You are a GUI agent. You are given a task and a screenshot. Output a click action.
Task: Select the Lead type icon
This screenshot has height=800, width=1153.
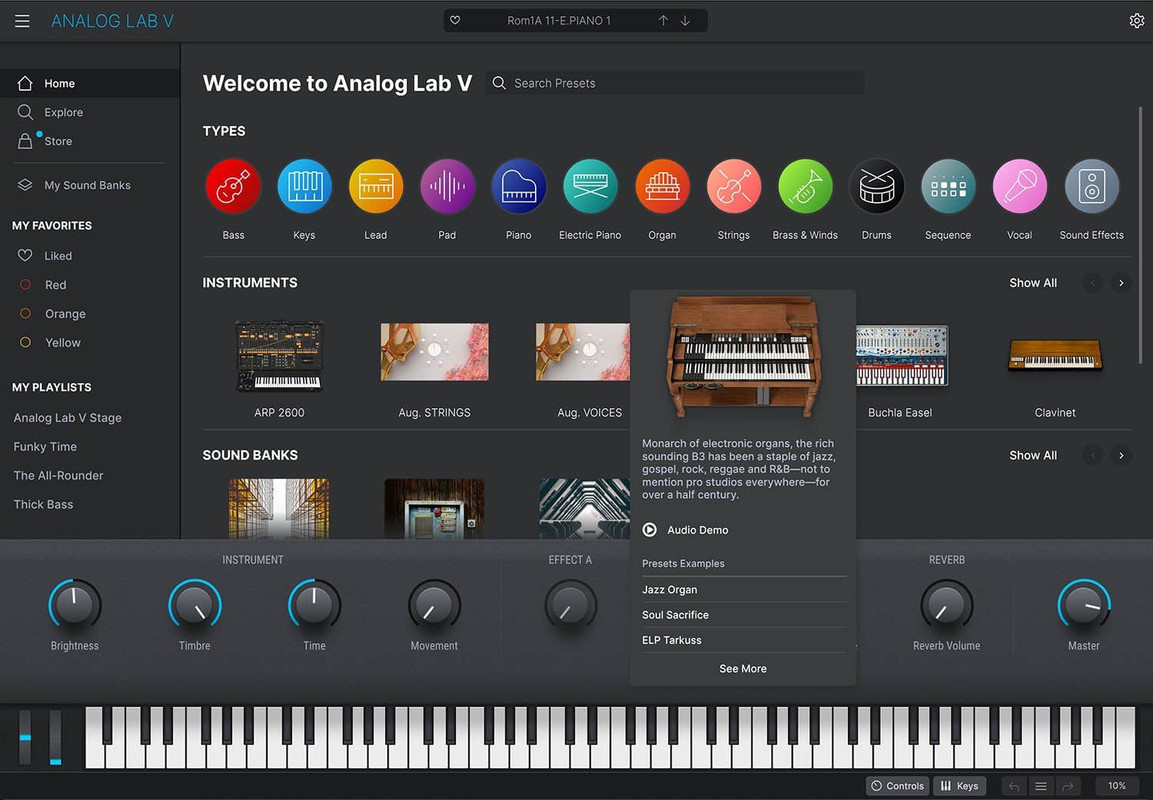tap(376, 186)
